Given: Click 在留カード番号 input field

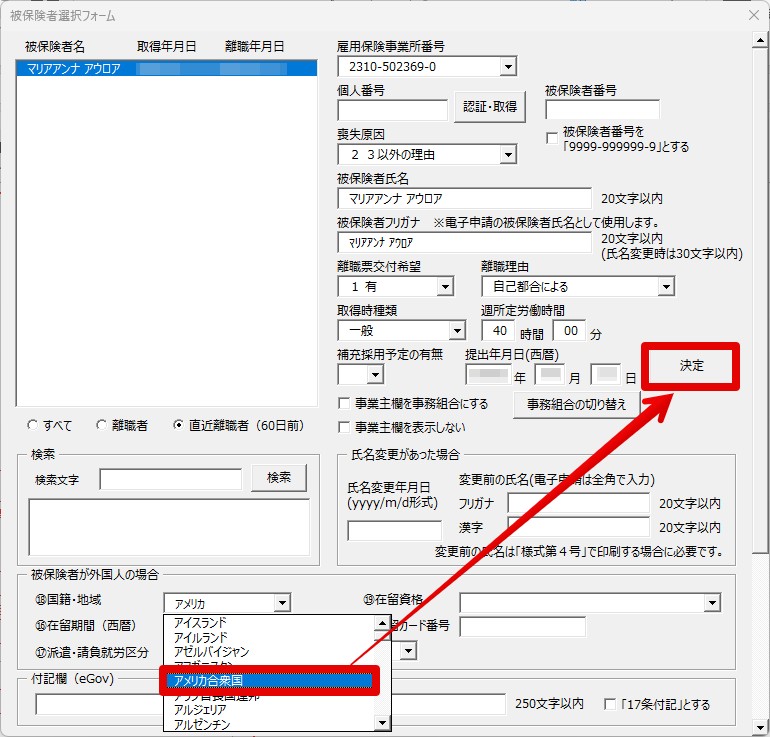Looking at the screenshot, I should (x=522, y=627).
